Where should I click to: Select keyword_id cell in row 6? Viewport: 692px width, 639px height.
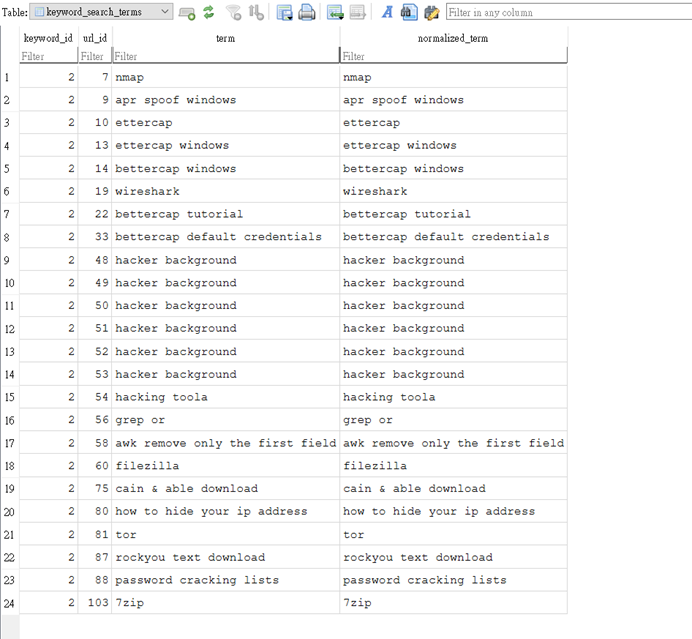coord(49,191)
